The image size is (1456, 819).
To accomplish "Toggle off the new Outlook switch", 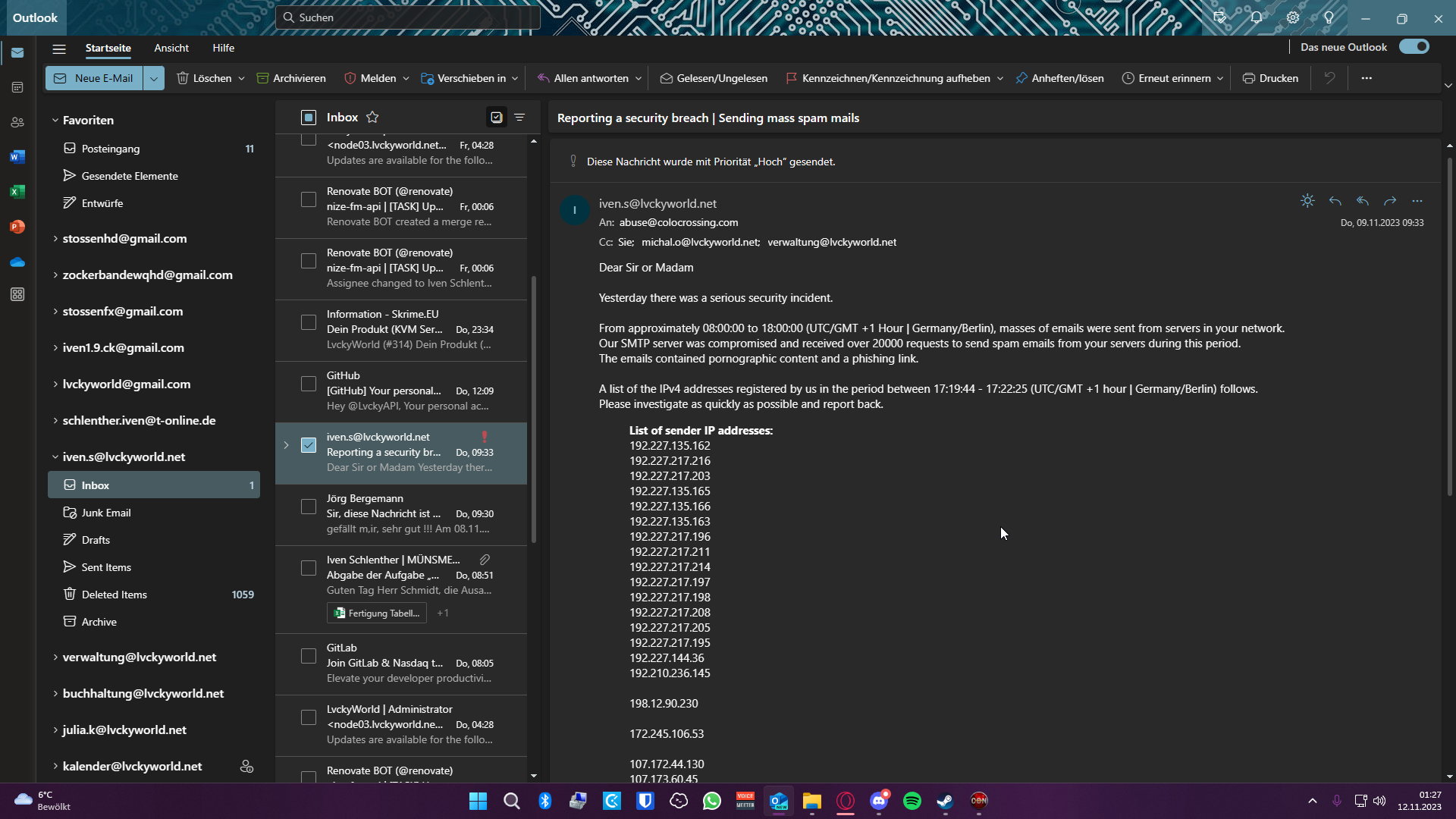I will (1414, 47).
